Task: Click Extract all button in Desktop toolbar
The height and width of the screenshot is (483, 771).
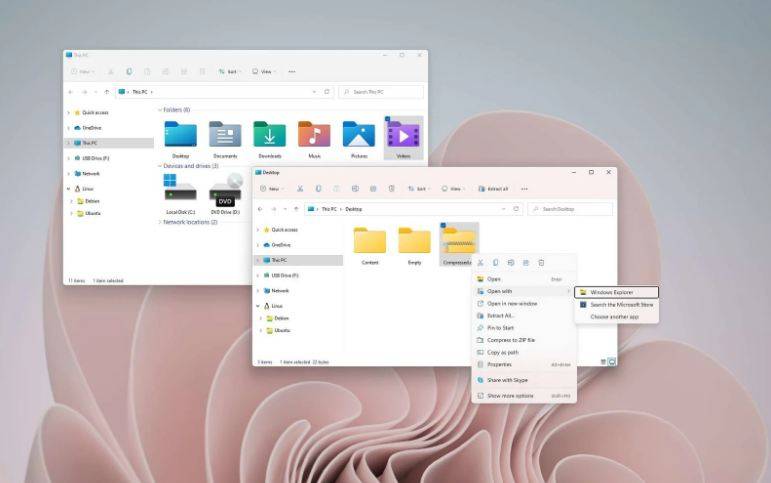Action: [x=493, y=189]
